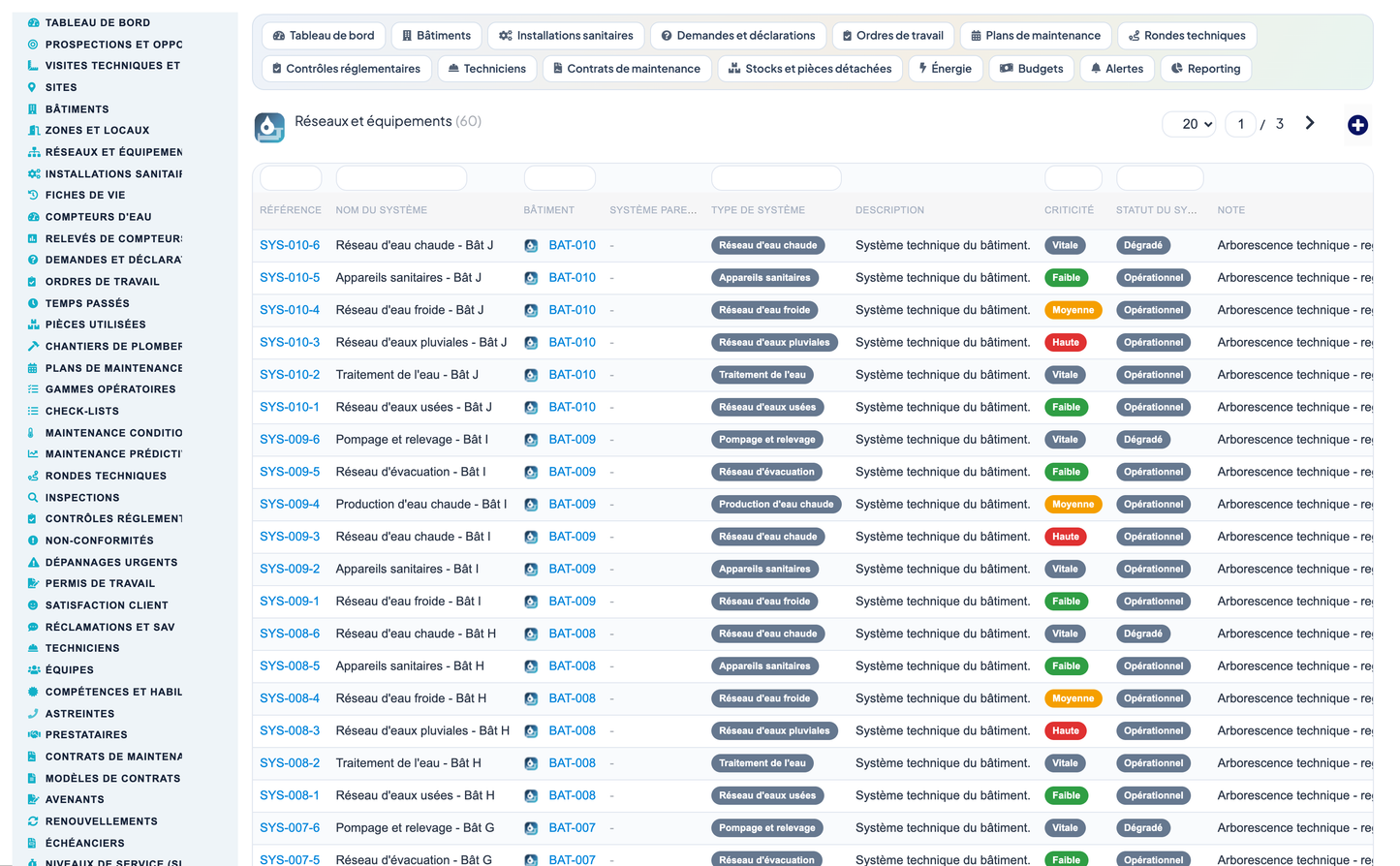Click the Type de système filter box
This screenshot has width=1400, height=866.
tap(776, 178)
